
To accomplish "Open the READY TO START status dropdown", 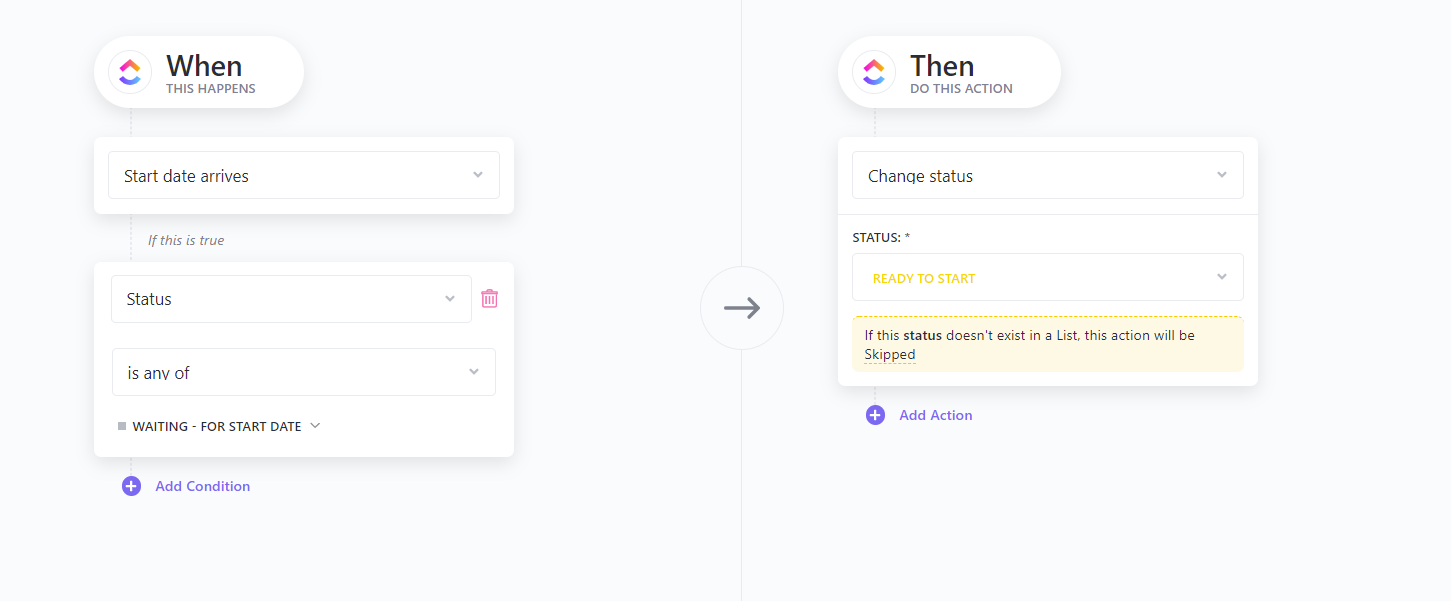I will point(1048,277).
